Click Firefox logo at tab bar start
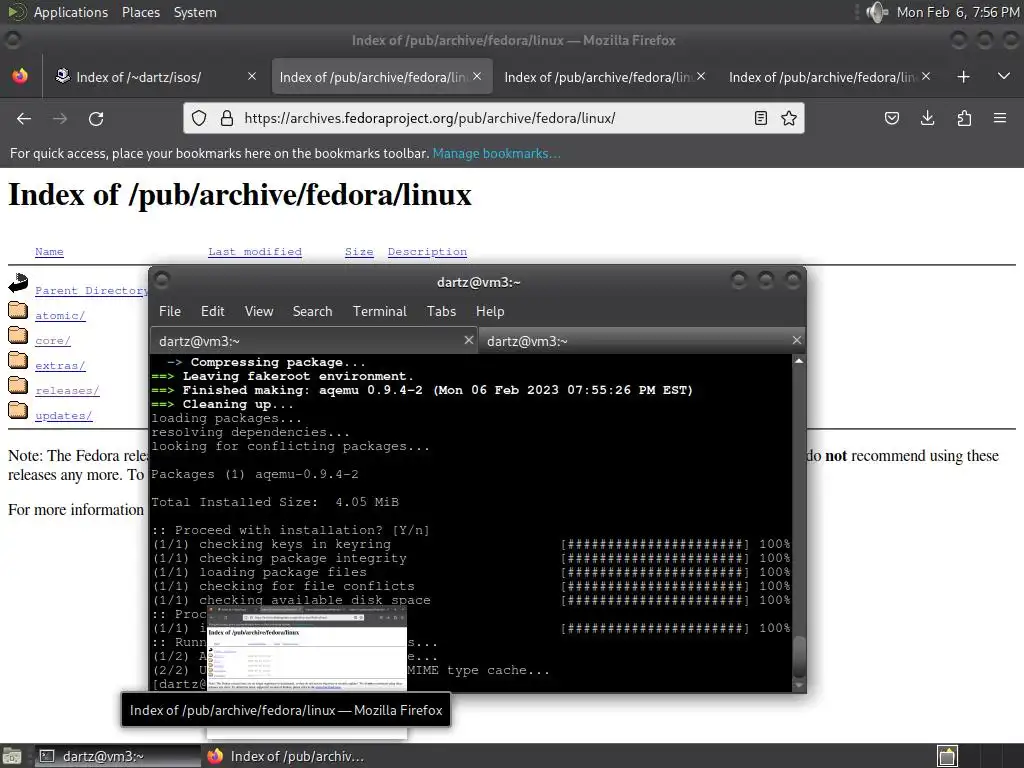1024x768 pixels. 20,76
